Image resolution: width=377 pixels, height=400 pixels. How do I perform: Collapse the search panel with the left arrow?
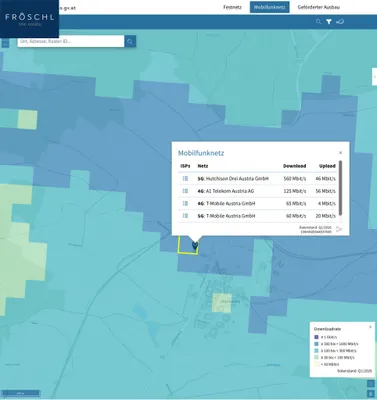pyautogui.click(x=5, y=43)
